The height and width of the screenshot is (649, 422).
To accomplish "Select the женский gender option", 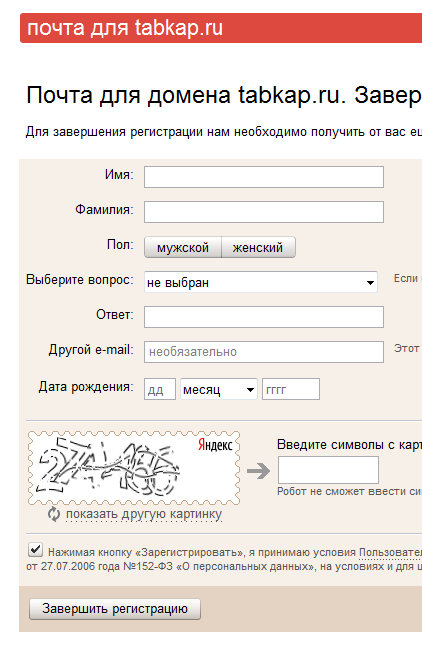I will pos(259,248).
